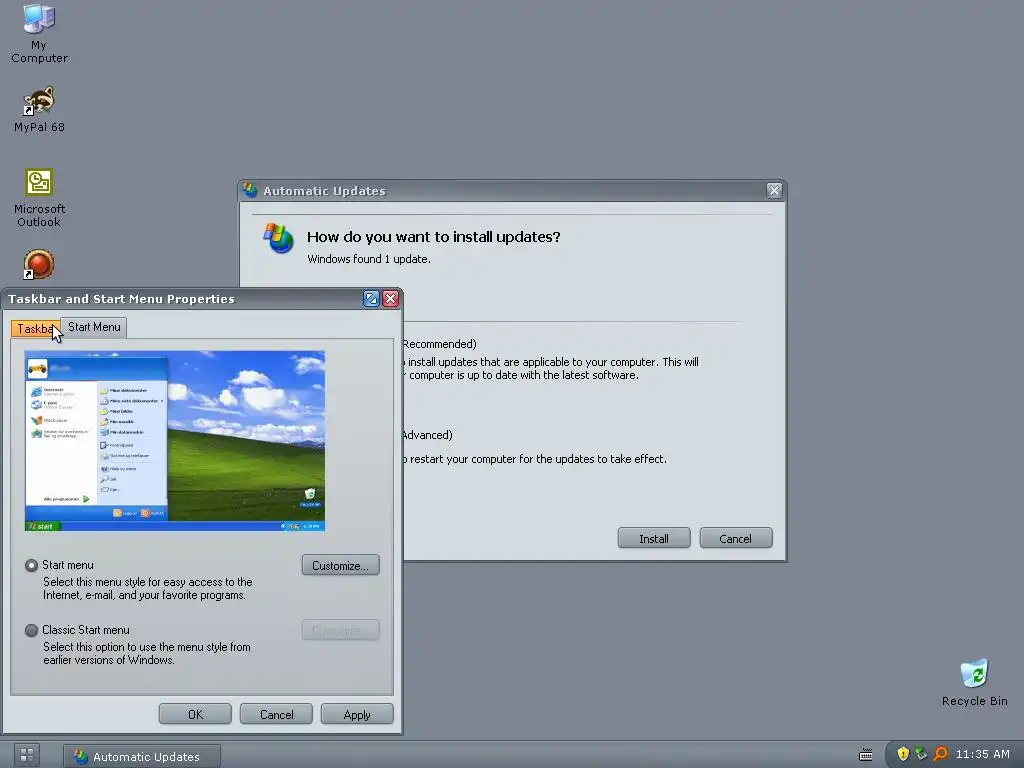Click the help button on Taskbar Properties title bar
The image size is (1024, 768).
371,298
